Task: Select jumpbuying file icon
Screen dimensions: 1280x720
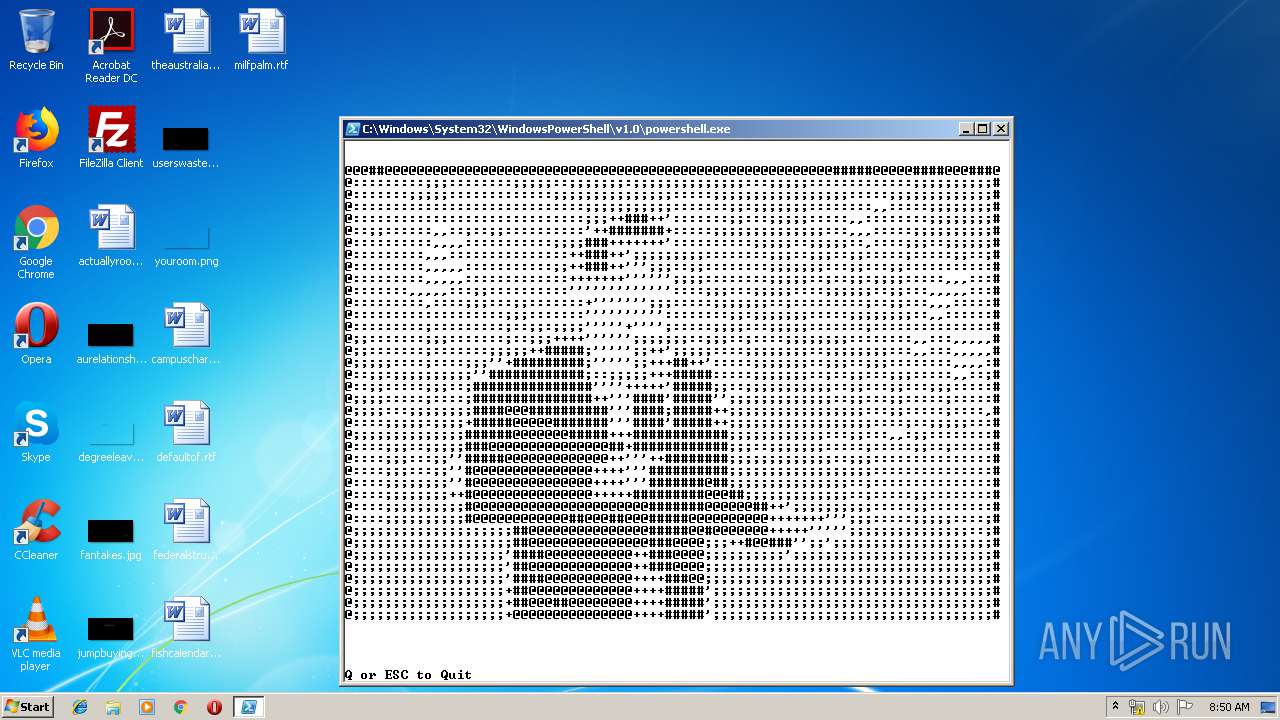Action: click(x=111, y=636)
